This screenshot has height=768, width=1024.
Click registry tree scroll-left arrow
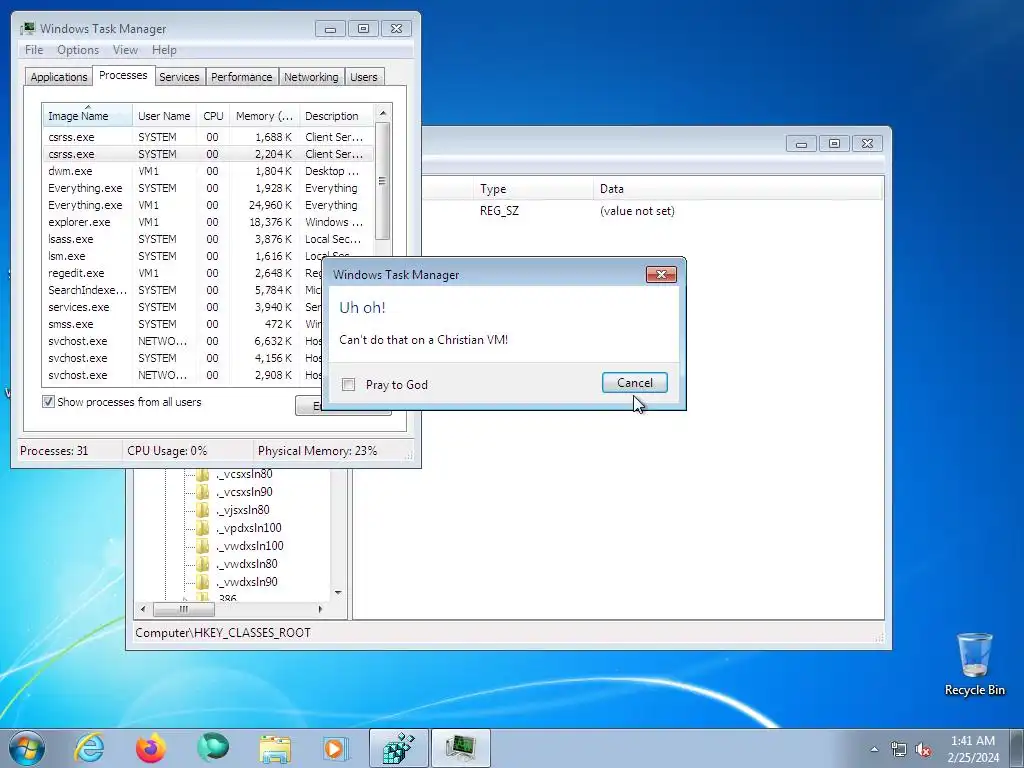point(143,609)
